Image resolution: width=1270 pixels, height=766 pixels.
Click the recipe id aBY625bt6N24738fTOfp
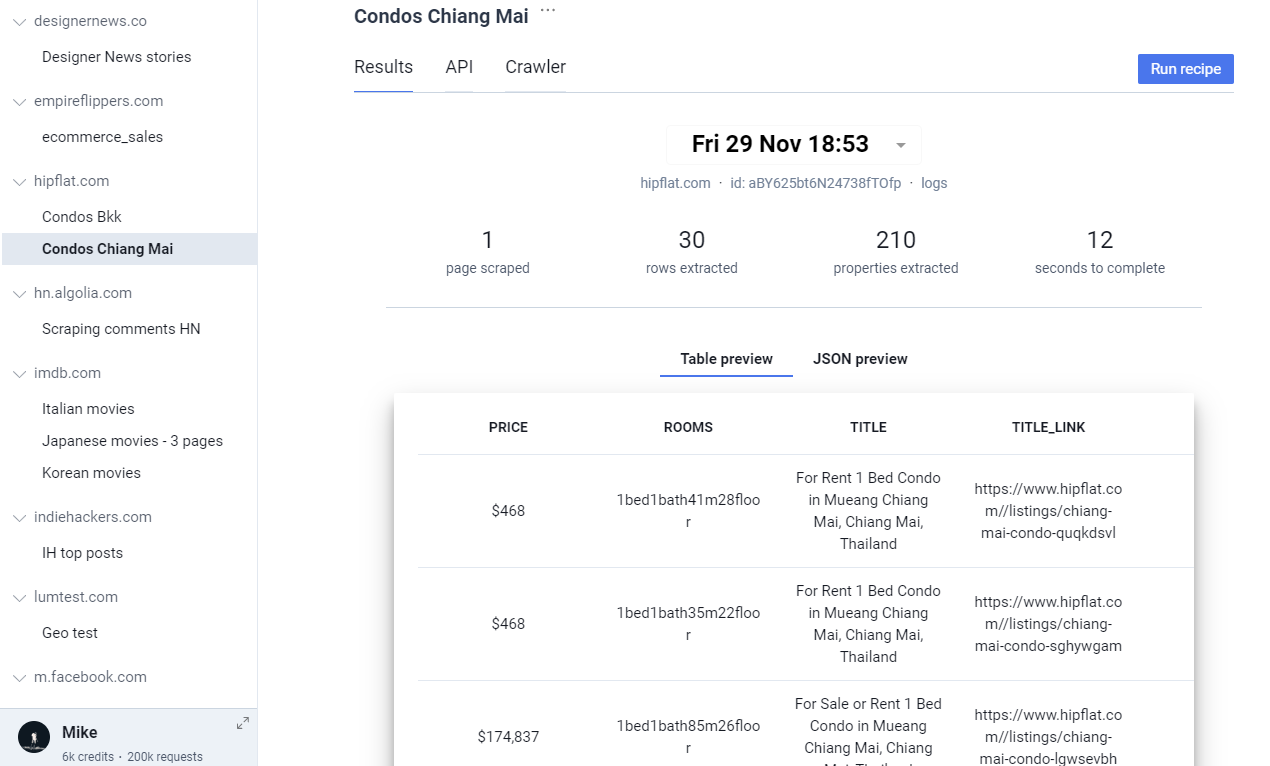pyautogui.click(x=816, y=183)
